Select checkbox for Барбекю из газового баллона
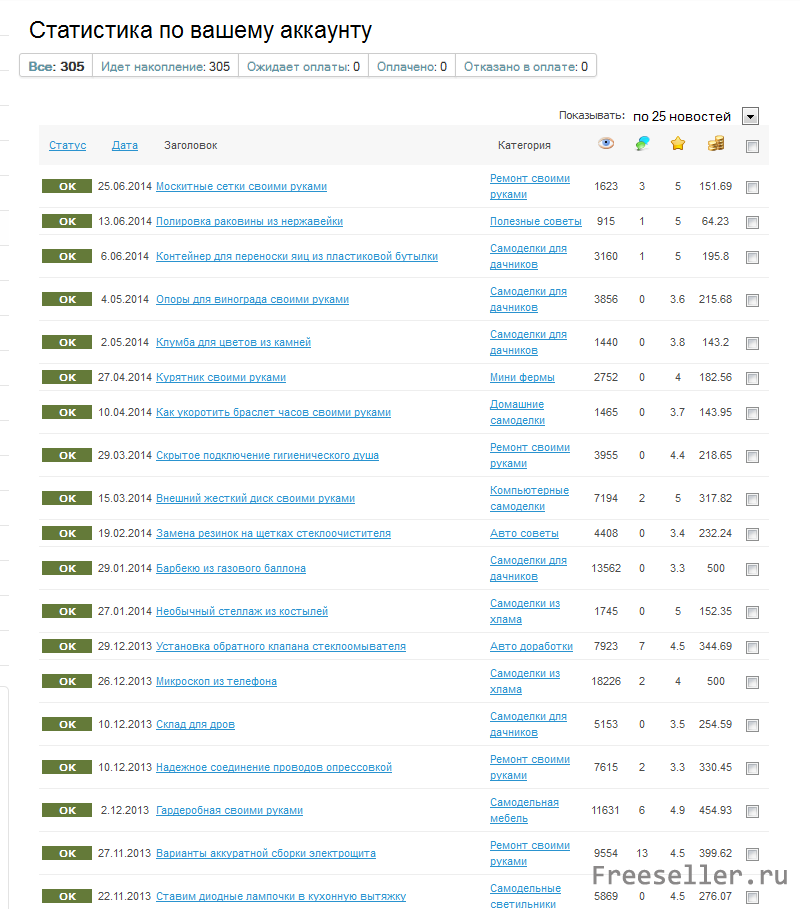The width and height of the screenshot is (800, 909). [752, 569]
